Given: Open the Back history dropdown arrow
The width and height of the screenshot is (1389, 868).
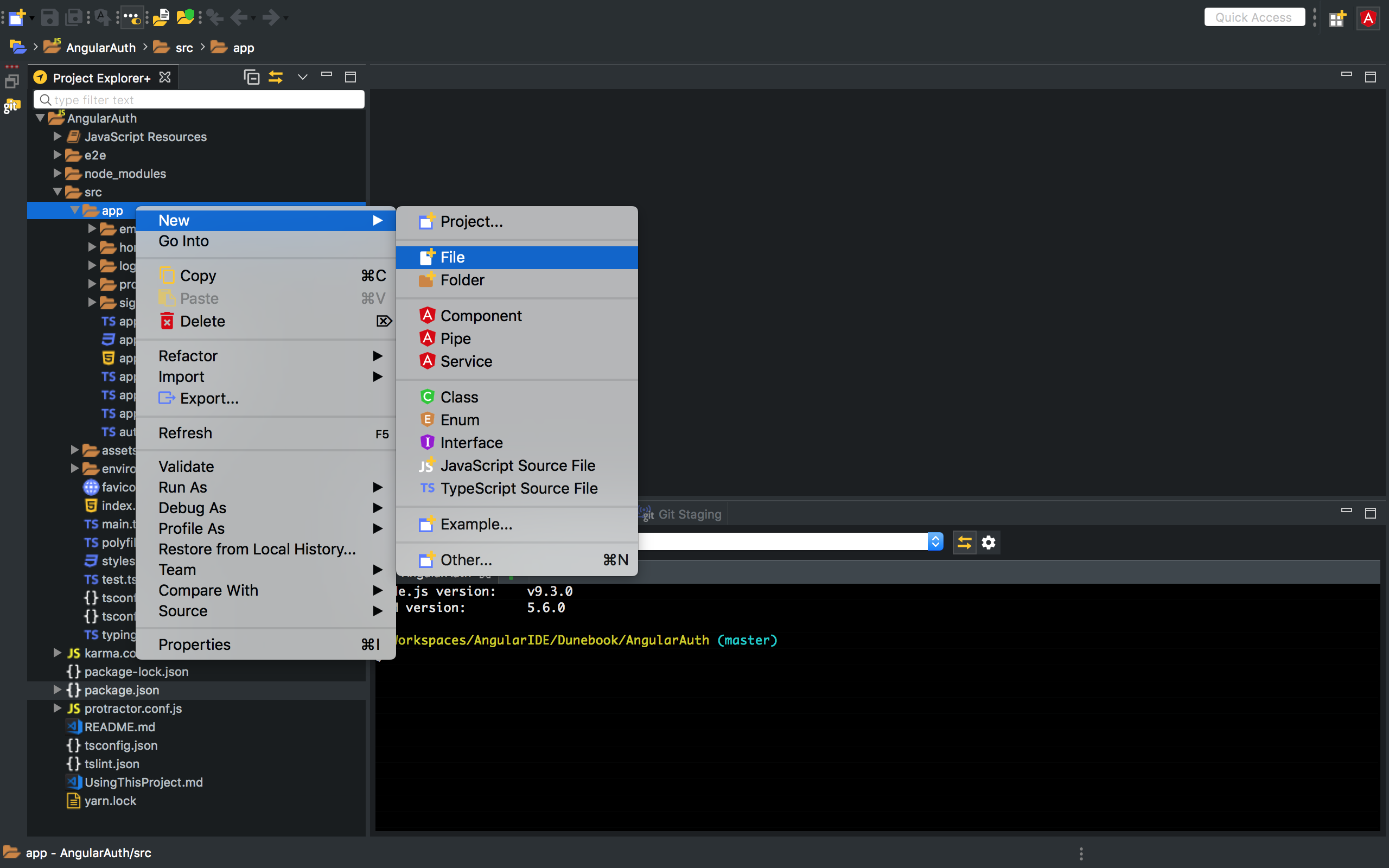Looking at the screenshot, I should [253, 18].
